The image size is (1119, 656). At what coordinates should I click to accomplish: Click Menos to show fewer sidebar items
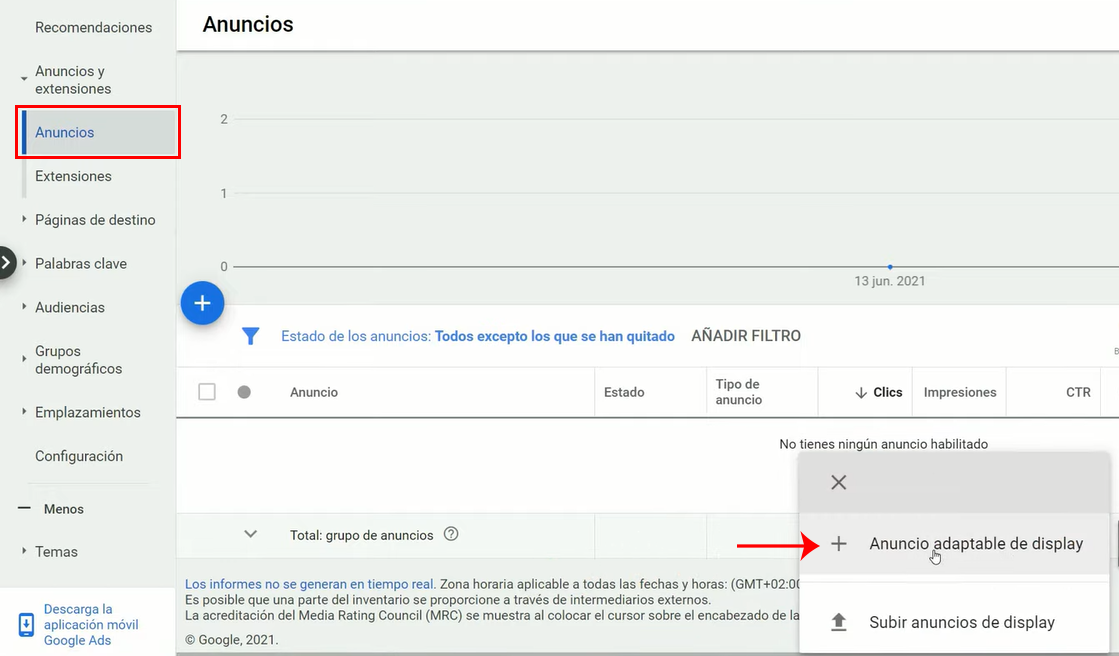coord(64,509)
